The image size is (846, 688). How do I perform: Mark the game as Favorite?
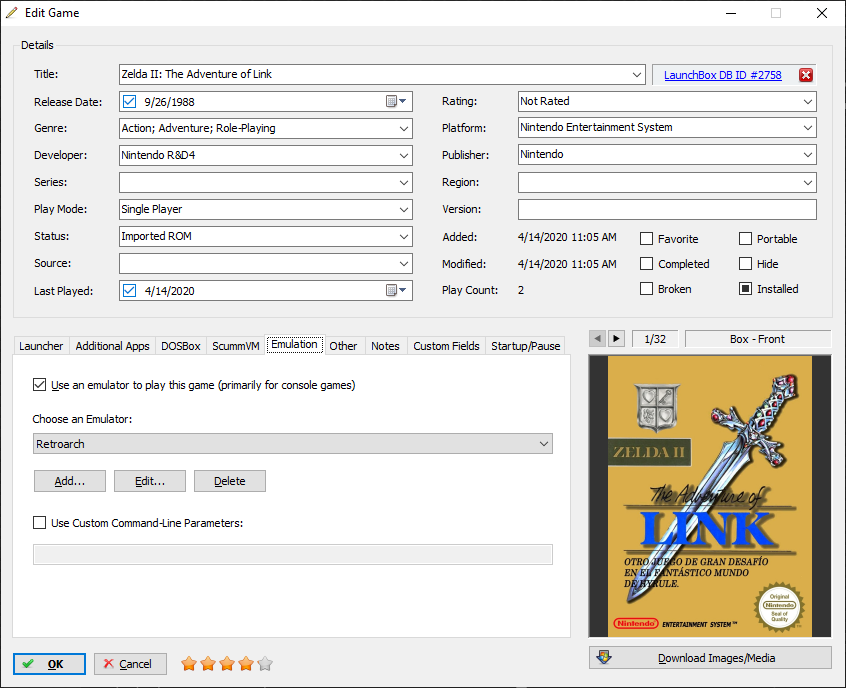click(646, 239)
